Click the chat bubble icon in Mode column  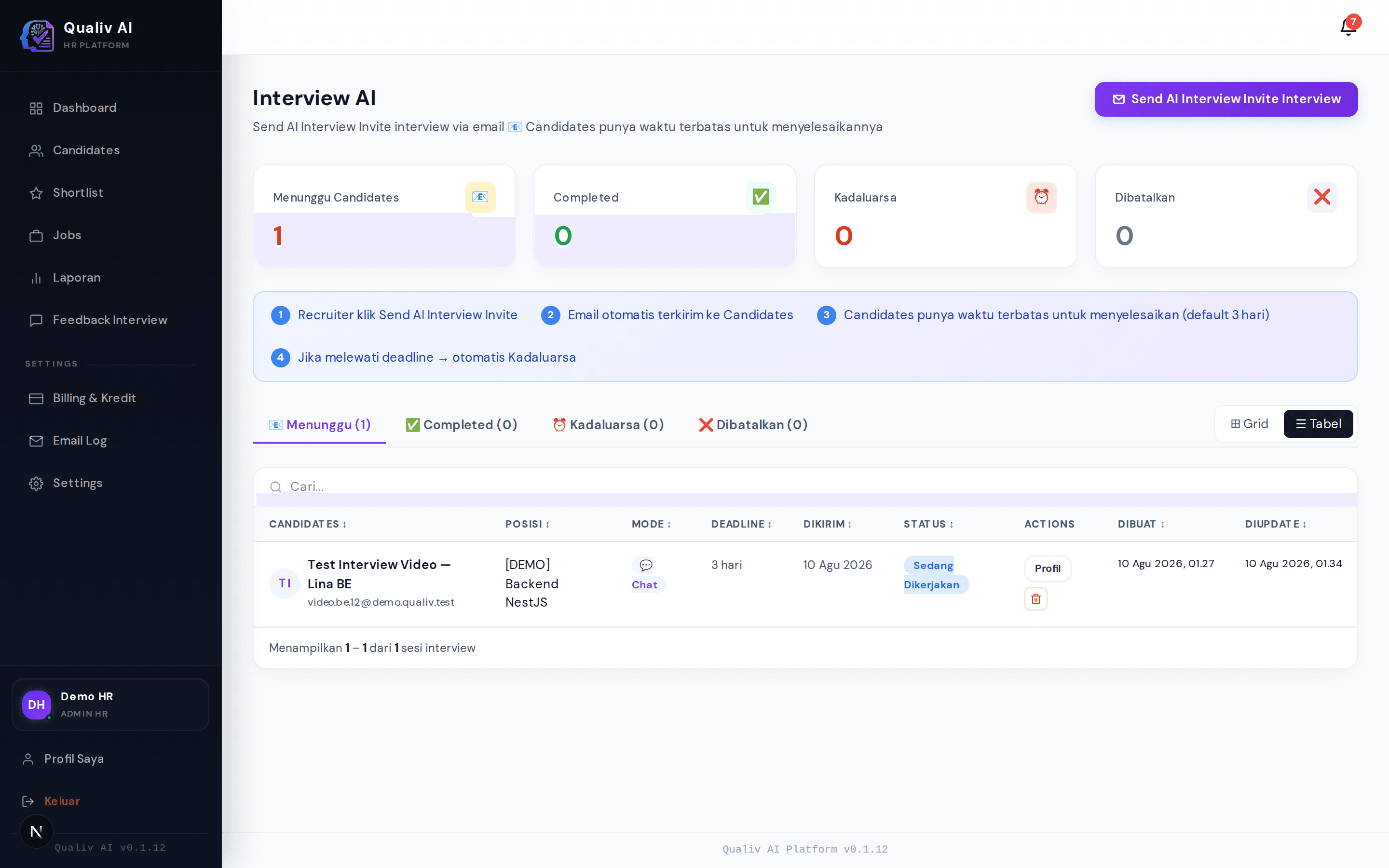(646, 565)
